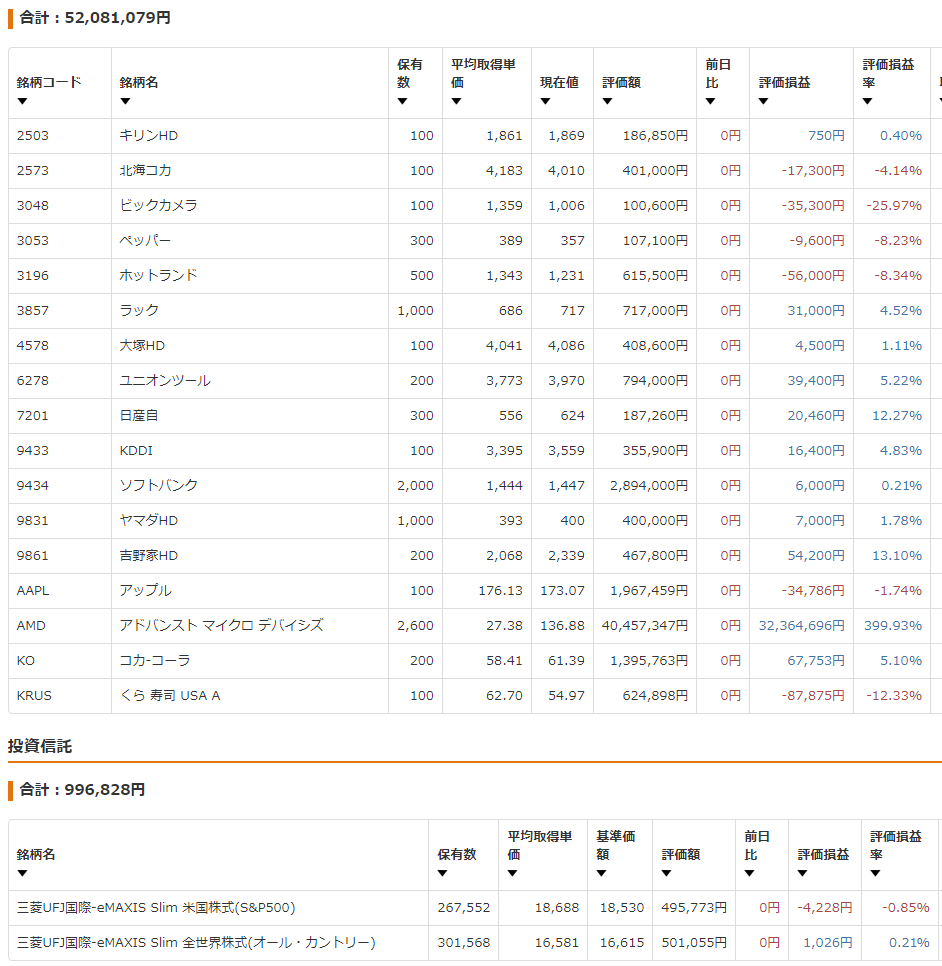Sort investment trusts by 保有数 arrow
The width and height of the screenshot is (942, 966).
point(443,873)
